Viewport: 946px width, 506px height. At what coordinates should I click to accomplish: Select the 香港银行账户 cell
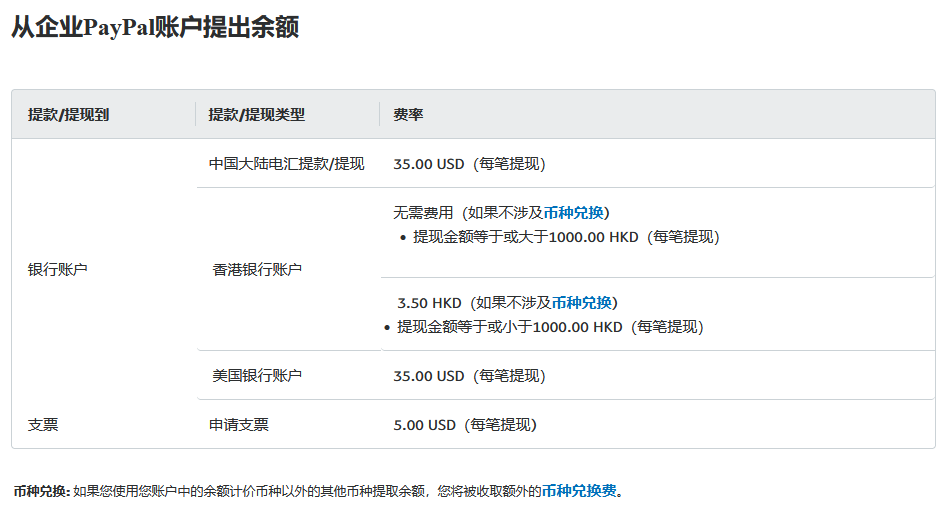pos(257,269)
